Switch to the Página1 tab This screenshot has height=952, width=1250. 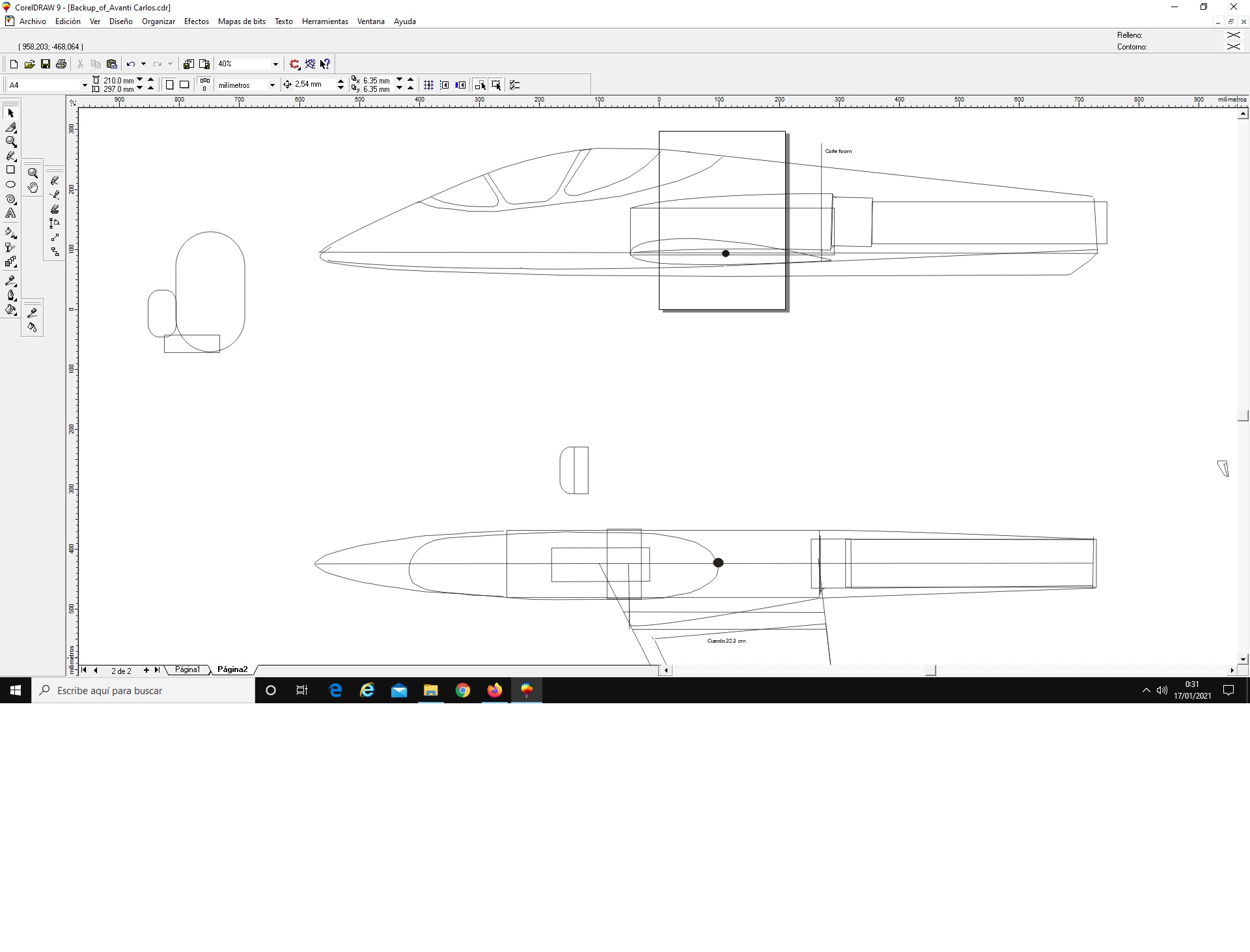coord(187,669)
